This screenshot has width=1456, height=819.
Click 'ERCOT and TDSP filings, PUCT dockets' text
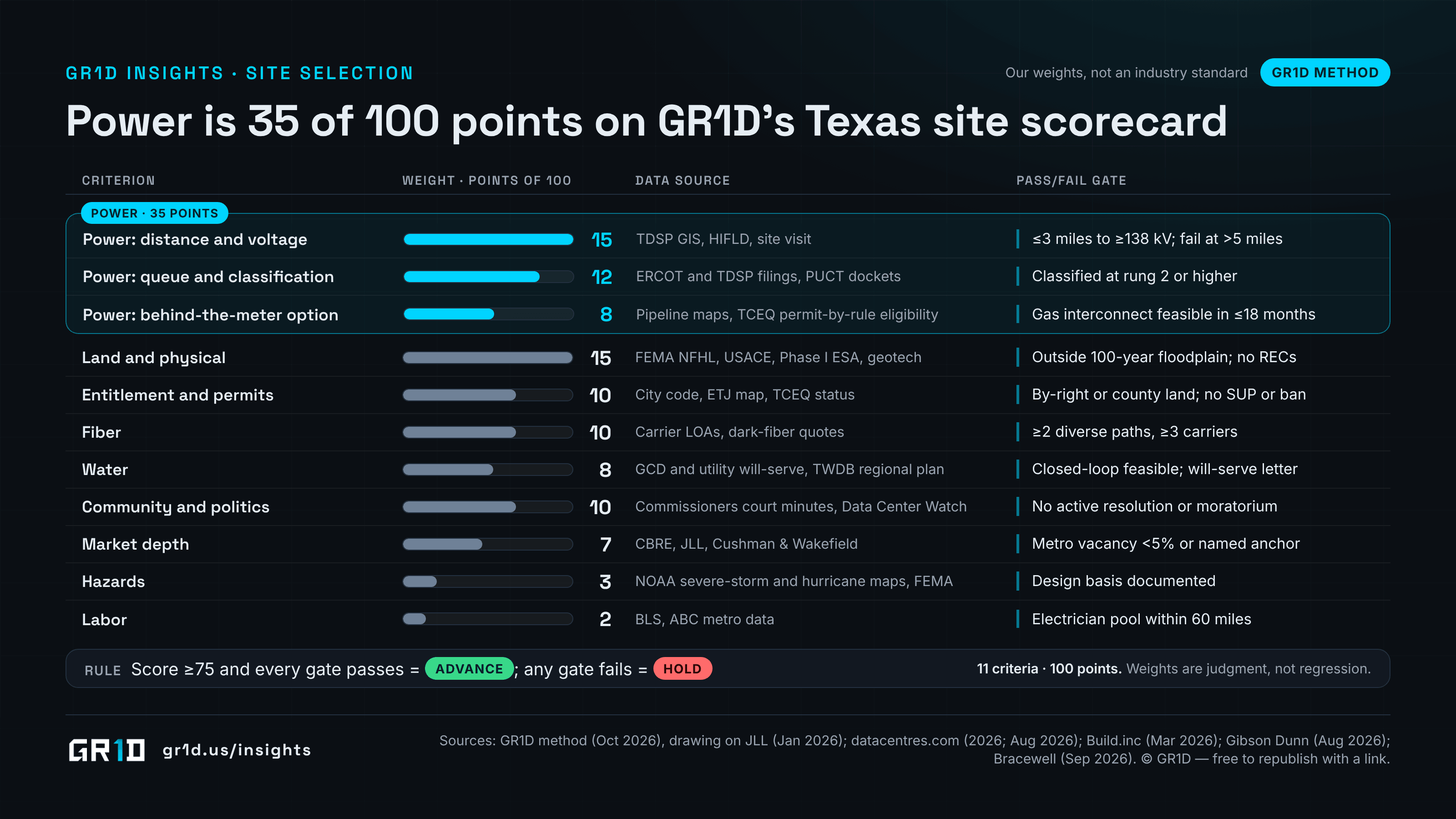(768, 276)
